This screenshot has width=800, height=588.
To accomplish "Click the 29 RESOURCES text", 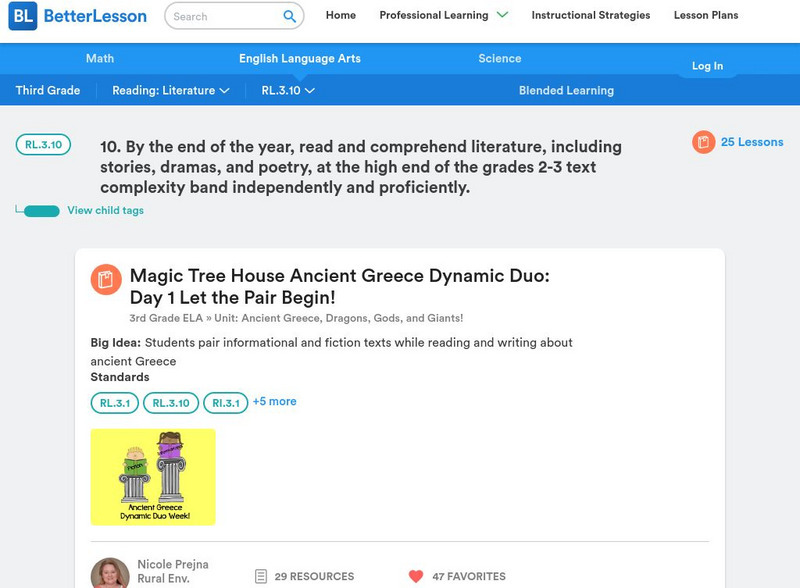I will click(314, 576).
